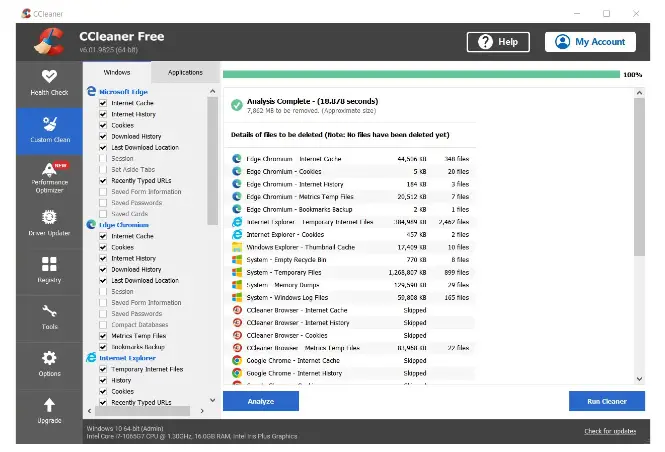Open the Tools section
This screenshot has width=665, height=452.
[49, 318]
